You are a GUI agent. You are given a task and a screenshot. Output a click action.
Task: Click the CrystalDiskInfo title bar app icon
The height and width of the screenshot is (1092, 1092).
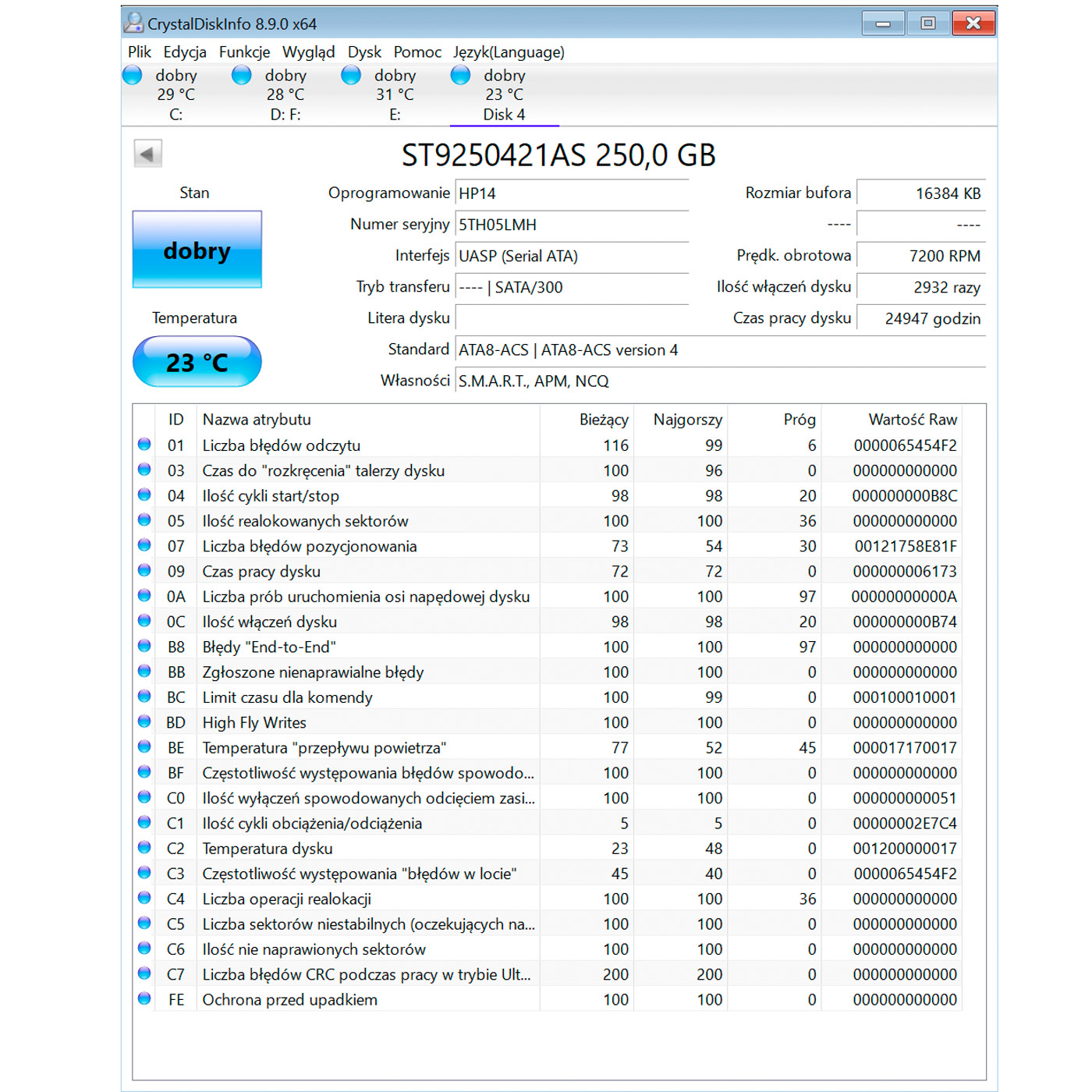(x=134, y=22)
